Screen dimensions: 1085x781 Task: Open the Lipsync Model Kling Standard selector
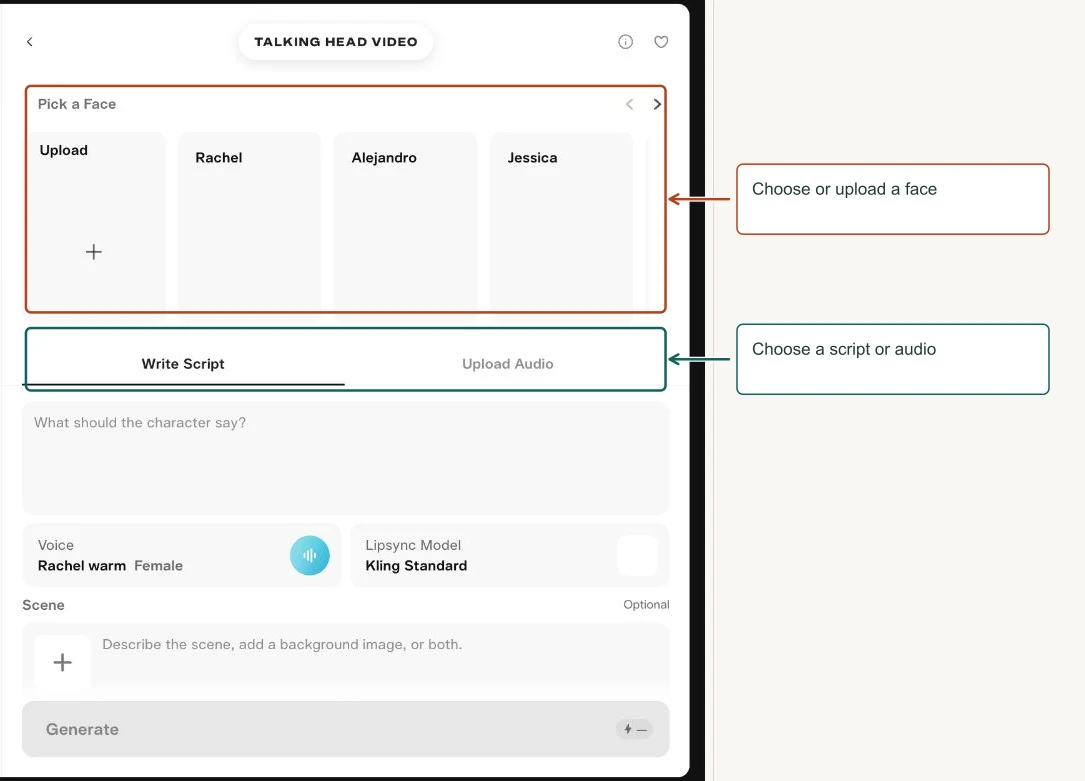point(509,555)
